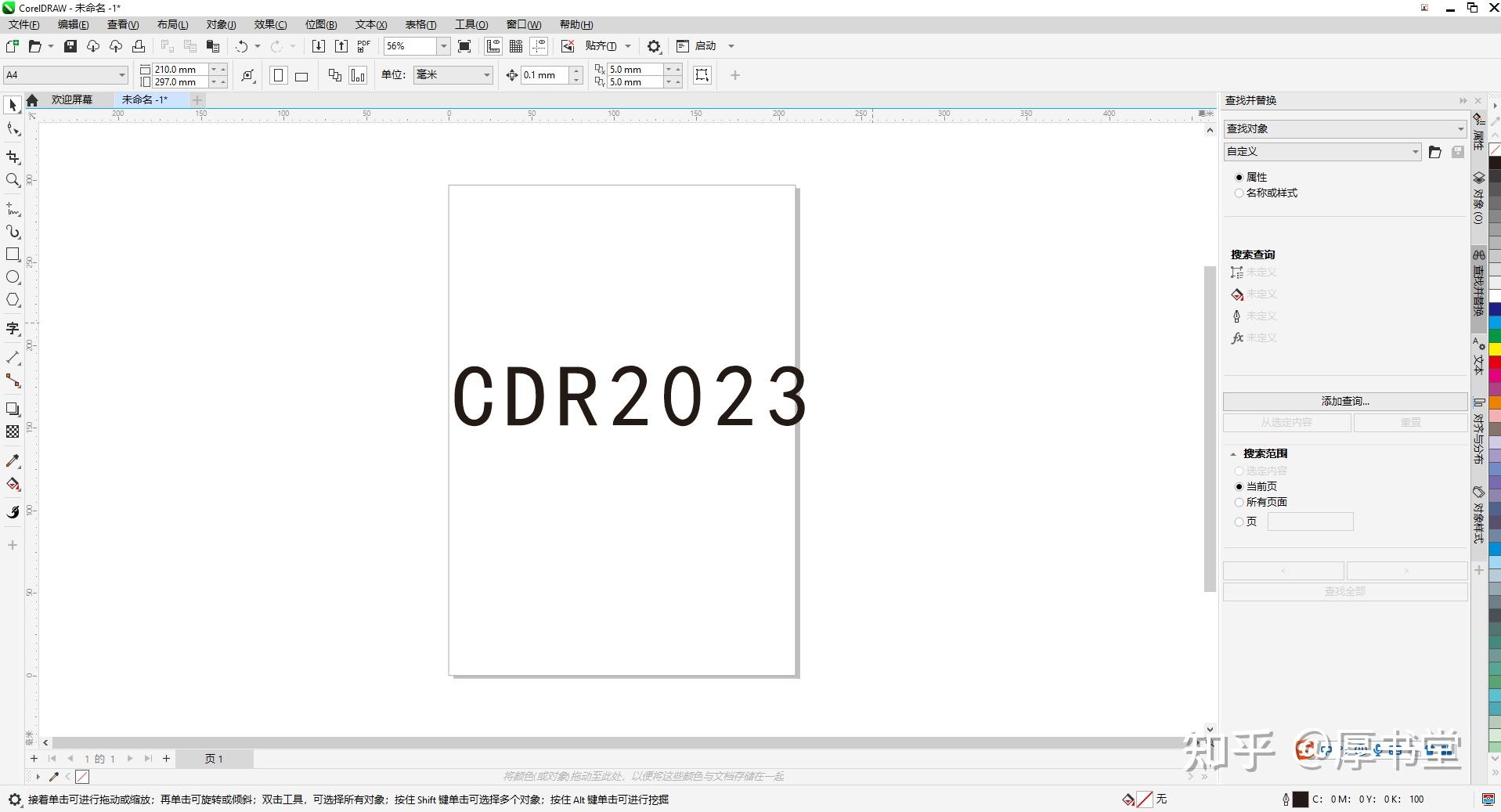Select the Eyedropper tool
The height and width of the screenshot is (812, 1501).
coord(13,460)
